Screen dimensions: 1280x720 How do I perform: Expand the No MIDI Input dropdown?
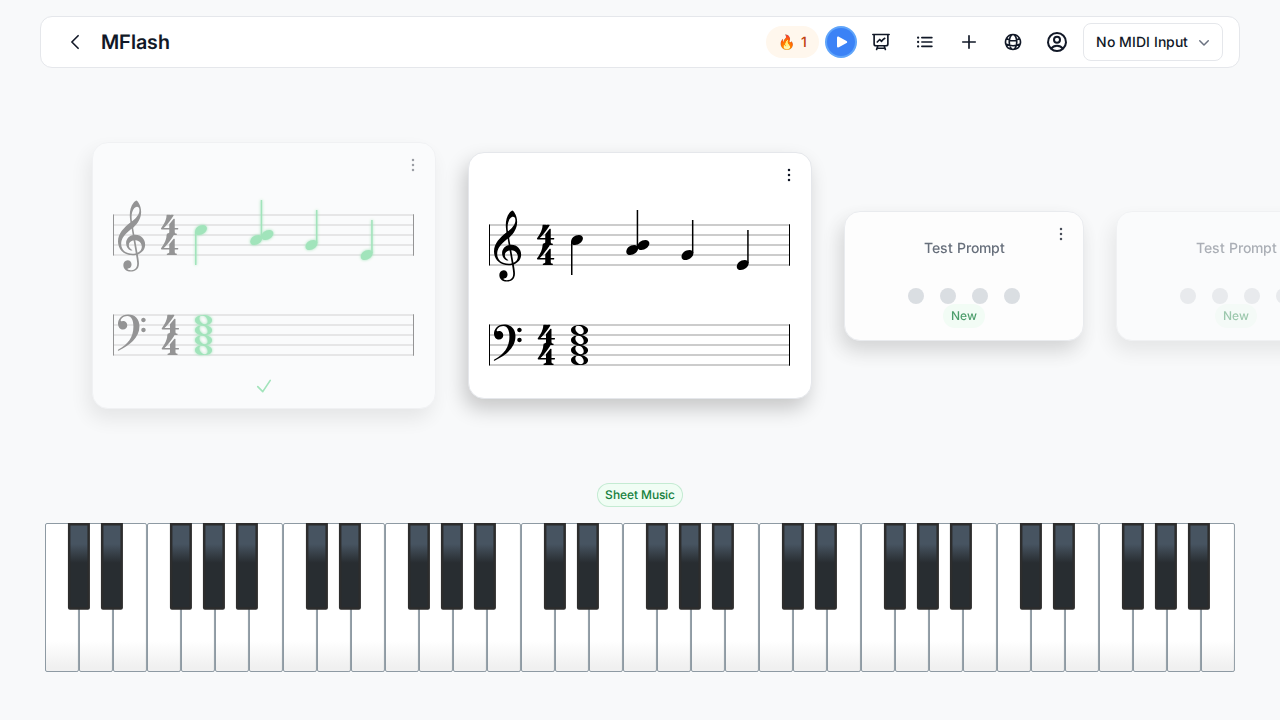tap(1153, 42)
